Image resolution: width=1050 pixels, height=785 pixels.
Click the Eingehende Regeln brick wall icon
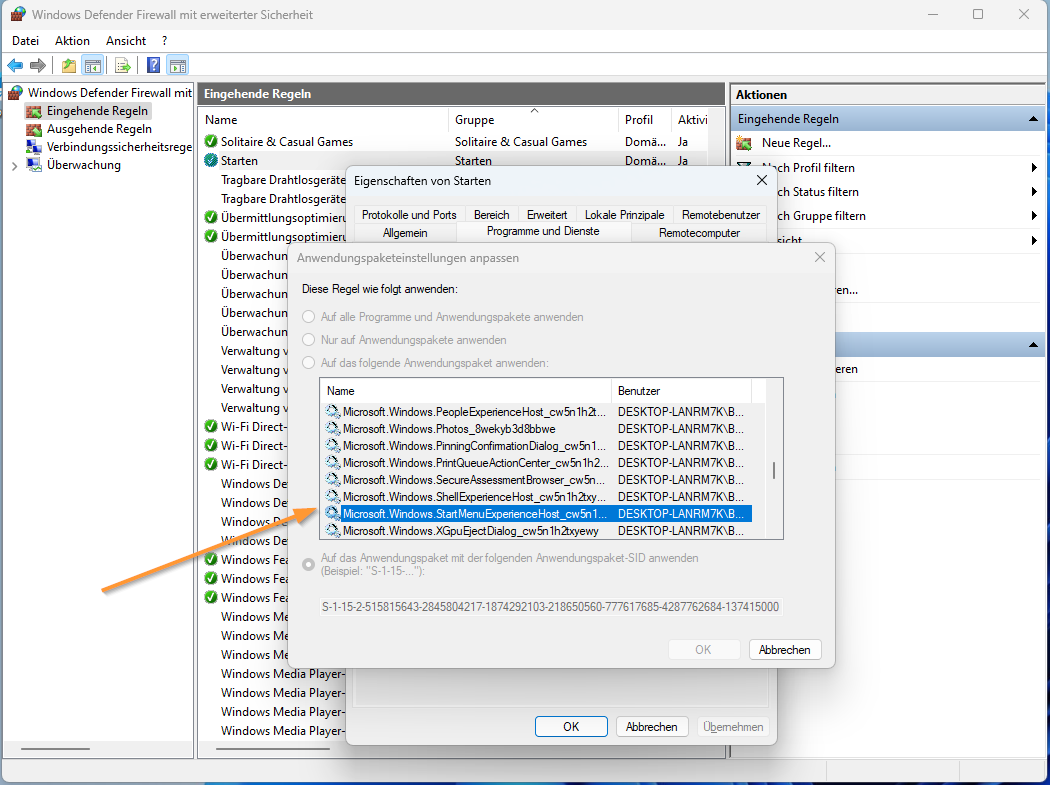click(x=34, y=111)
